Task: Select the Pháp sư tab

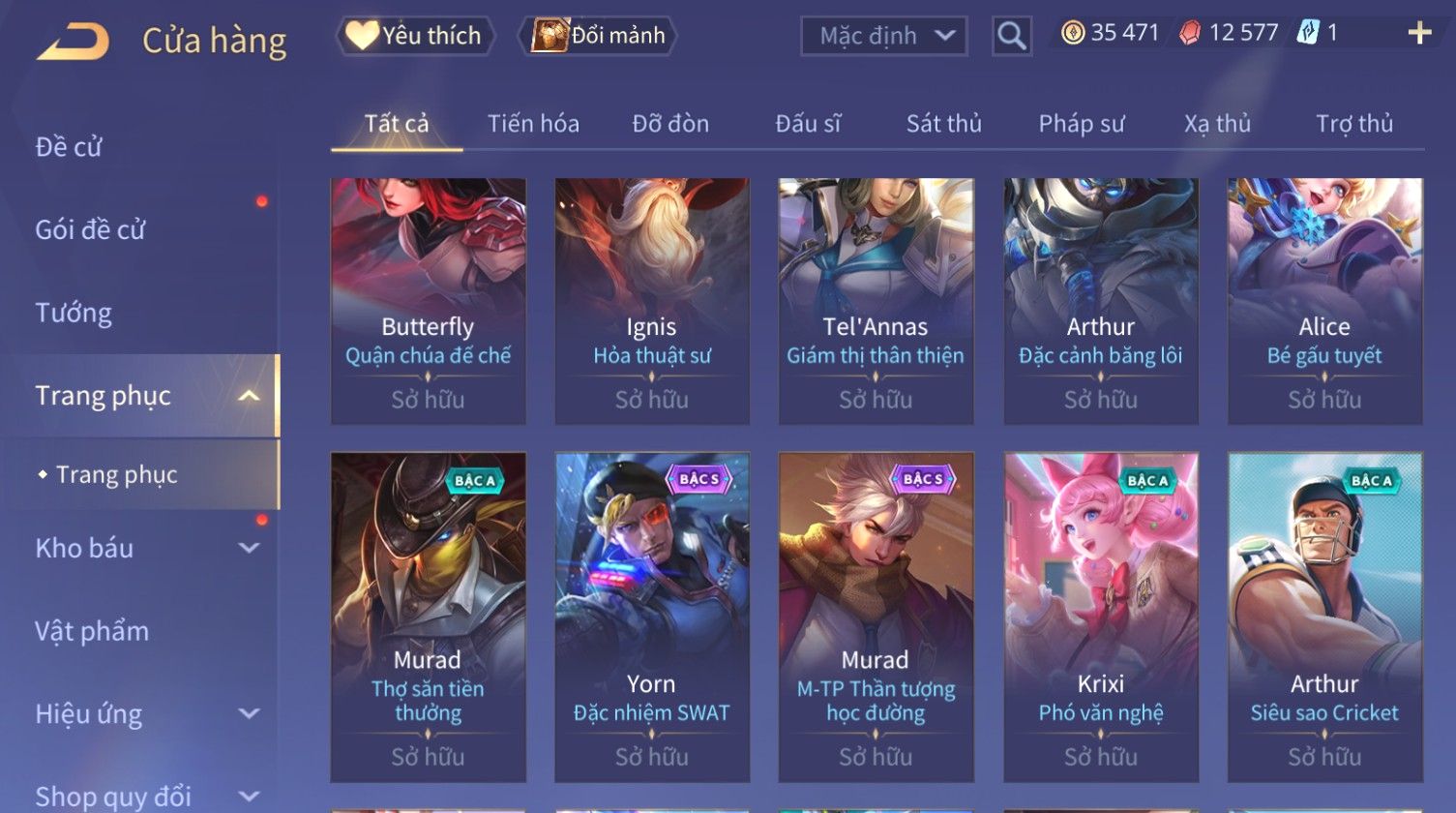Action: (1082, 124)
